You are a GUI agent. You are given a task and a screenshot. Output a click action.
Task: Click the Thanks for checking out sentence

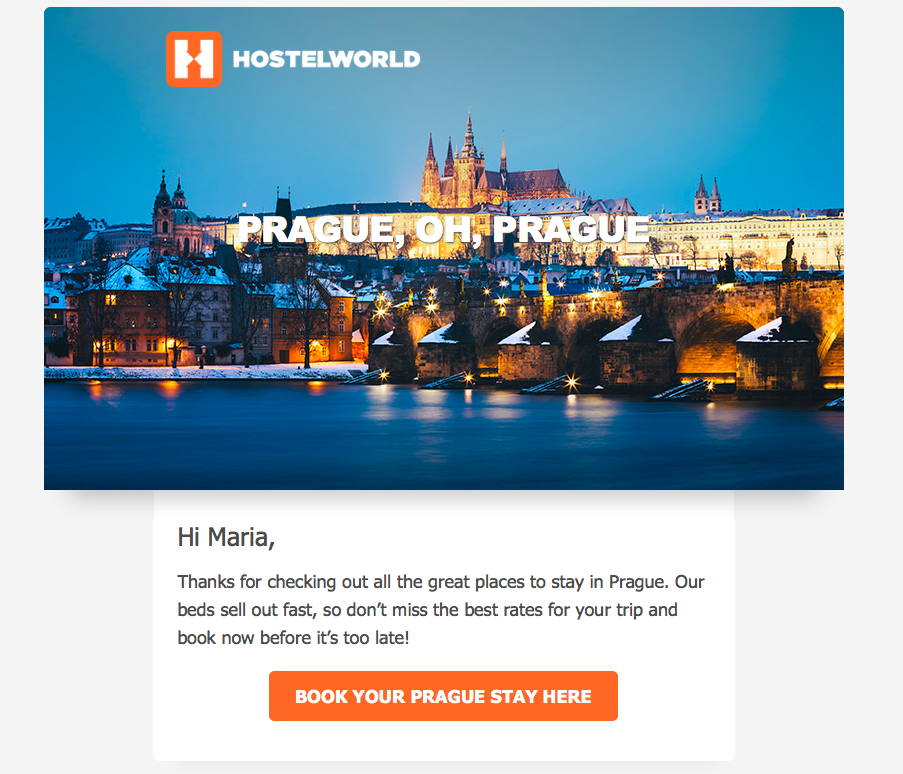tap(441, 582)
